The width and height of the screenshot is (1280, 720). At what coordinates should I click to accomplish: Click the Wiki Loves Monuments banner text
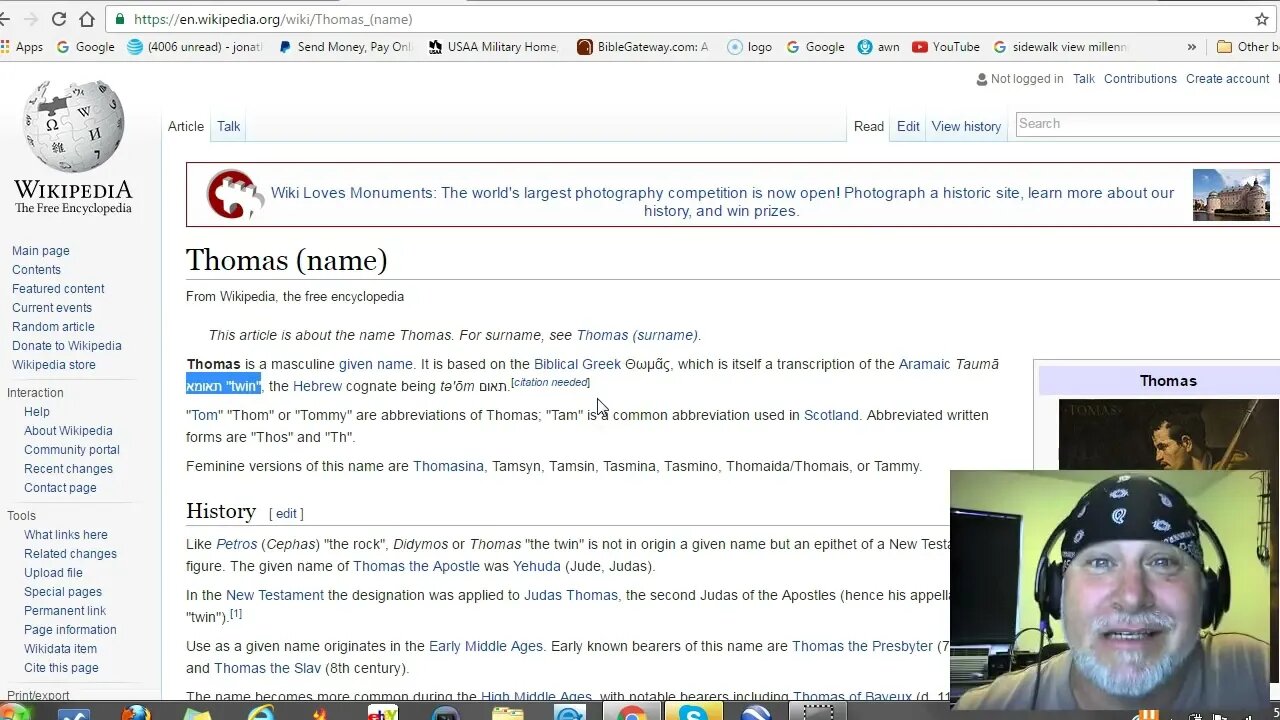[722, 202]
